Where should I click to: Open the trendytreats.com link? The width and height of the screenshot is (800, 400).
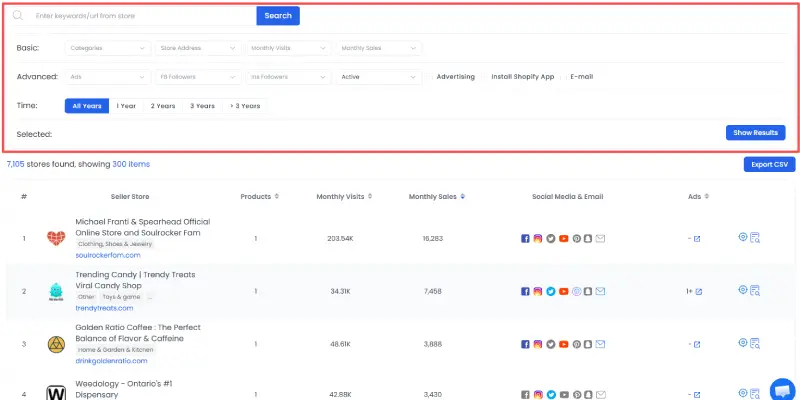[x=104, y=308]
